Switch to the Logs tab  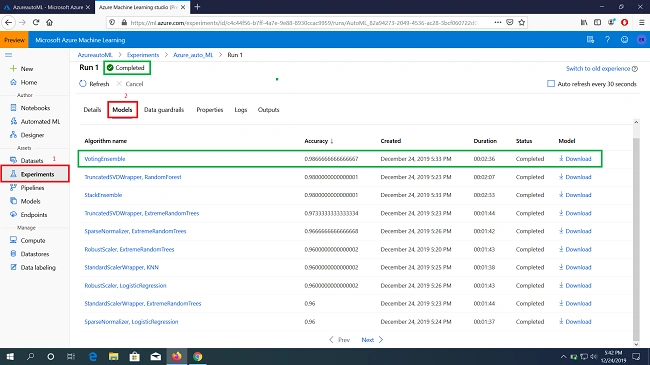[x=240, y=110]
